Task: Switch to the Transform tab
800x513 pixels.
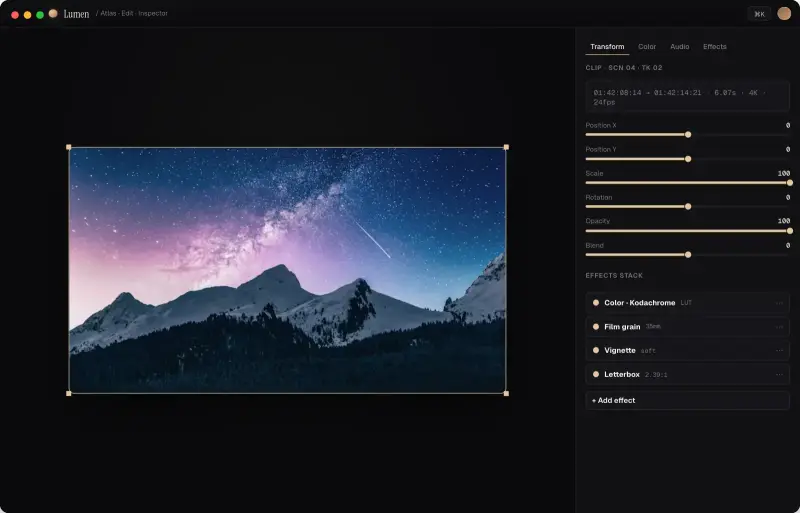Action: [x=607, y=46]
